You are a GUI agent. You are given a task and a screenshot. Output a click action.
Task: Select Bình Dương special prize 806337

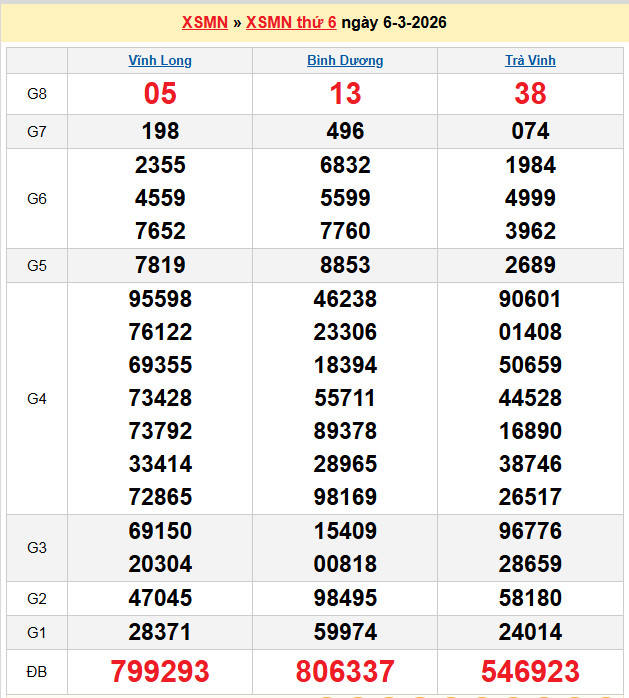coord(345,671)
